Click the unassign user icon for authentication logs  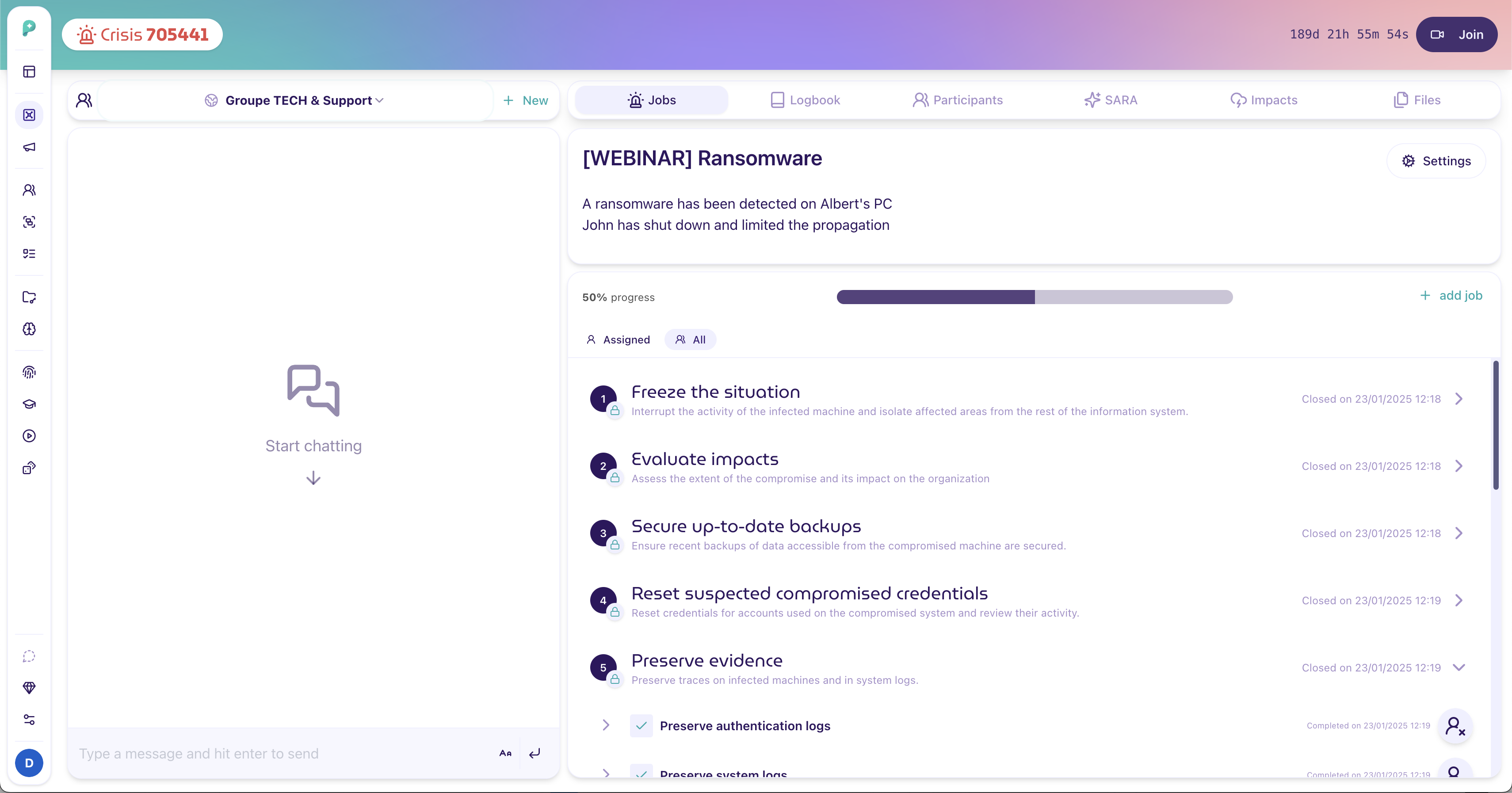[x=1455, y=726]
